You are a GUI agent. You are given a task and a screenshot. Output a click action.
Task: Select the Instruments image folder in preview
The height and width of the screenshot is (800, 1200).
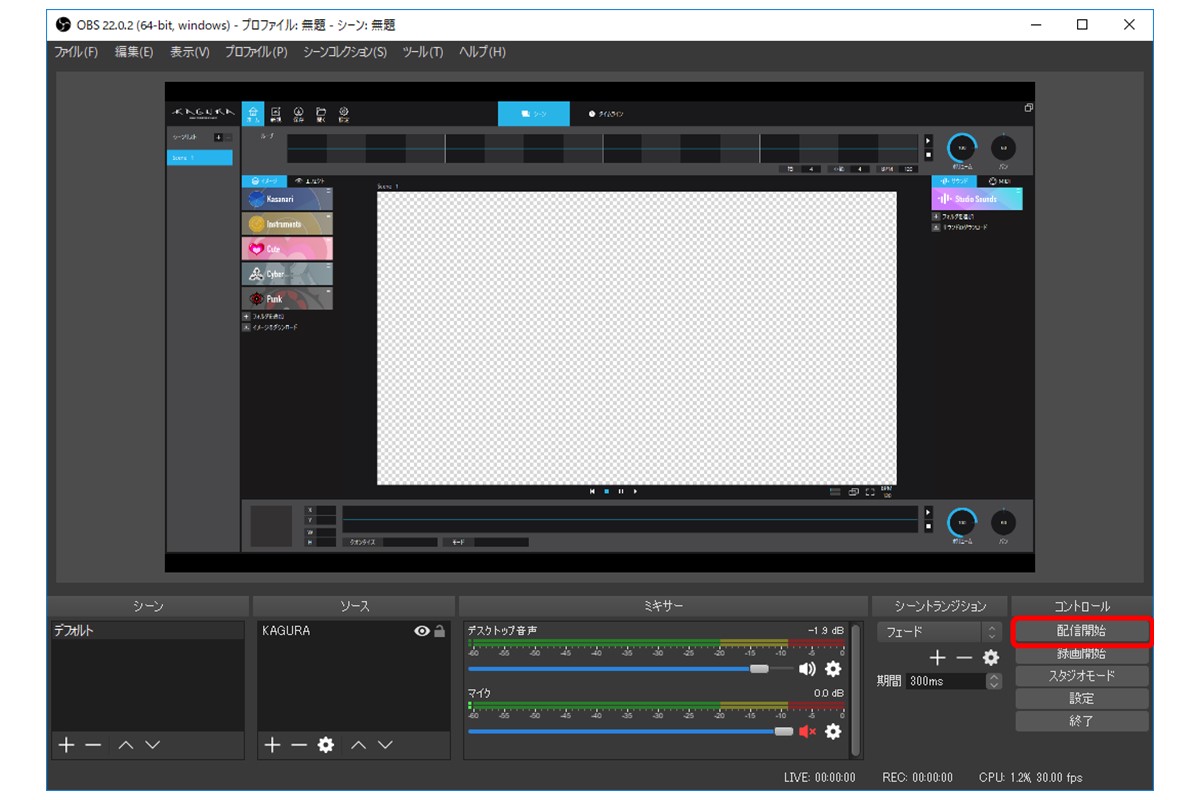click(x=287, y=224)
